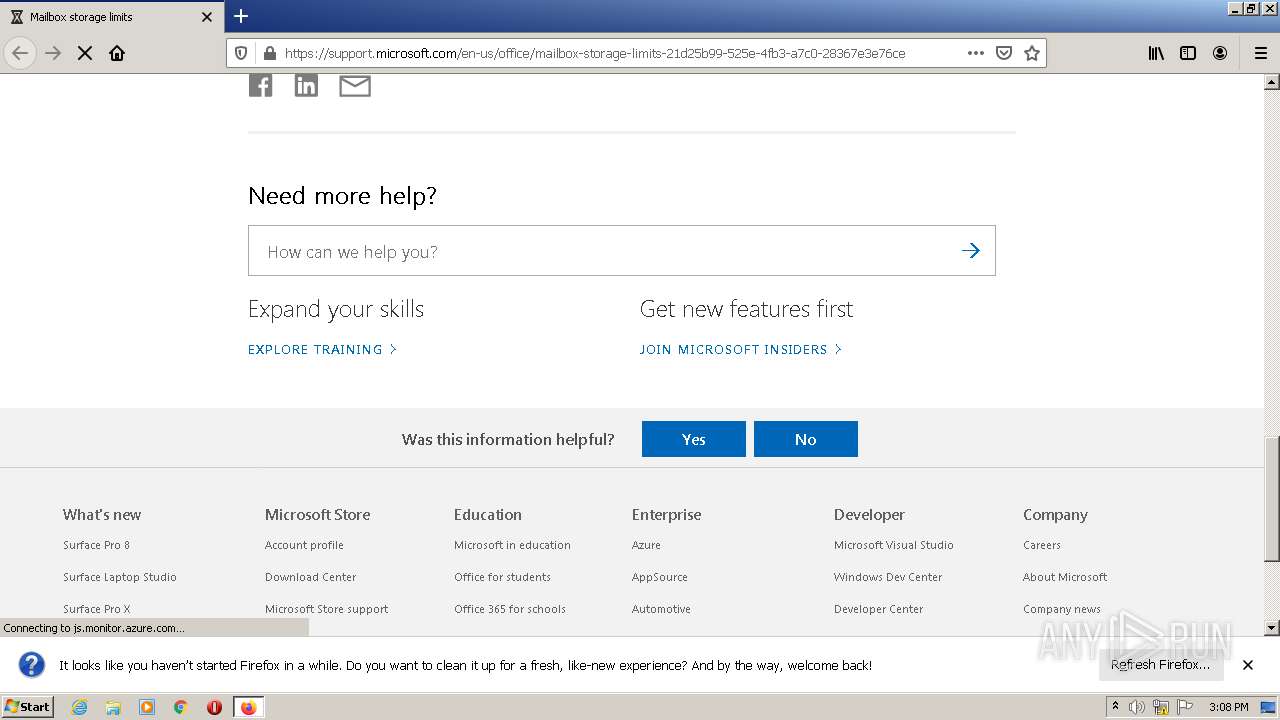Open Microsoft in education link
1280x720 pixels.
(x=512, y=545)
